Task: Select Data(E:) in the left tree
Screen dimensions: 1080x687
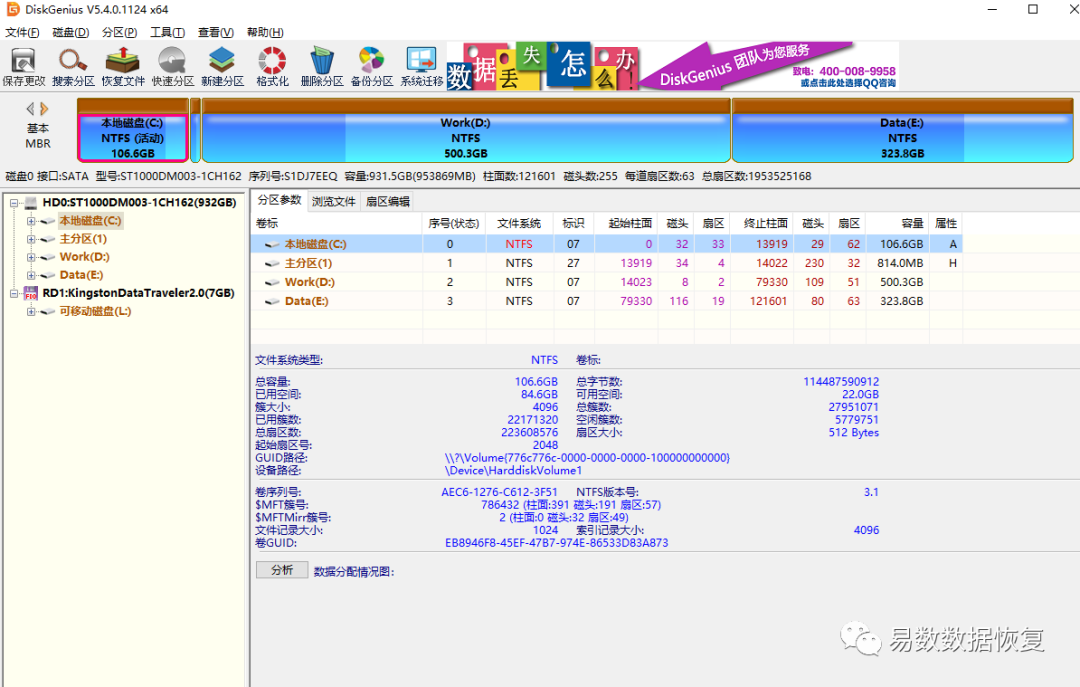Action: [81, 275]
